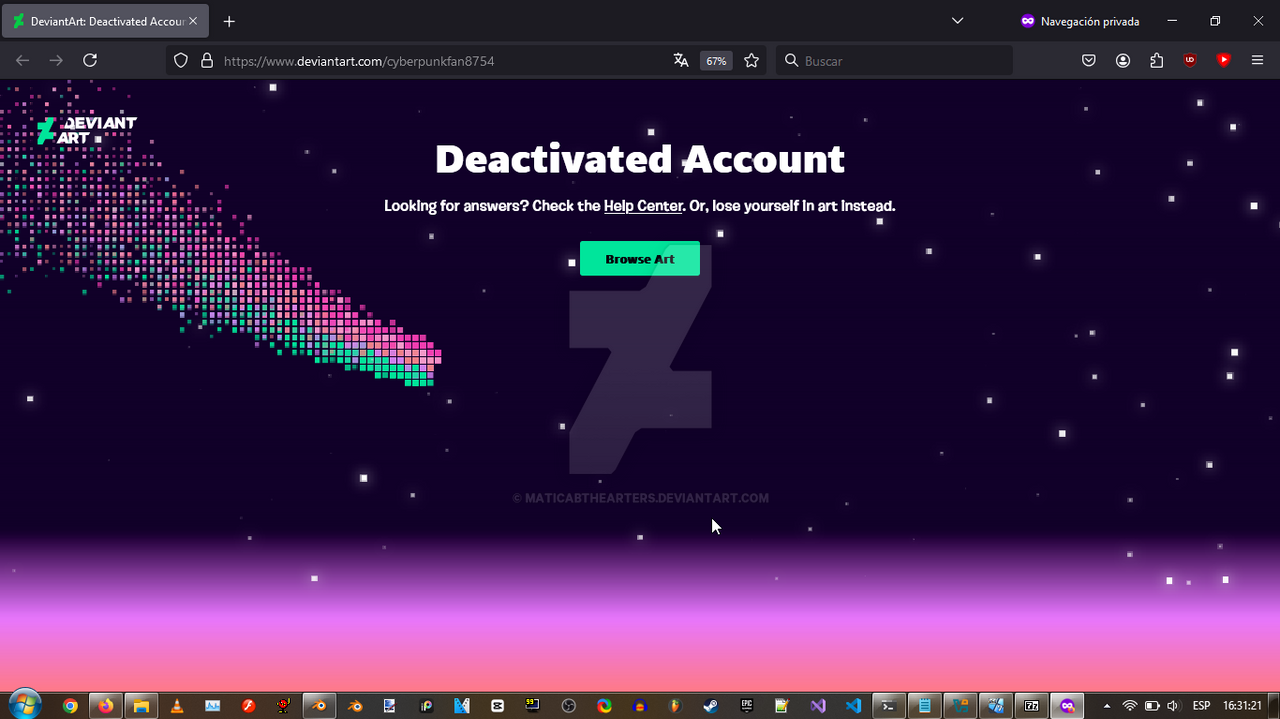Open the Wi-Fi network tray icon
The width and height of the screenshot is (1280, 719).
coord(1130,706)
